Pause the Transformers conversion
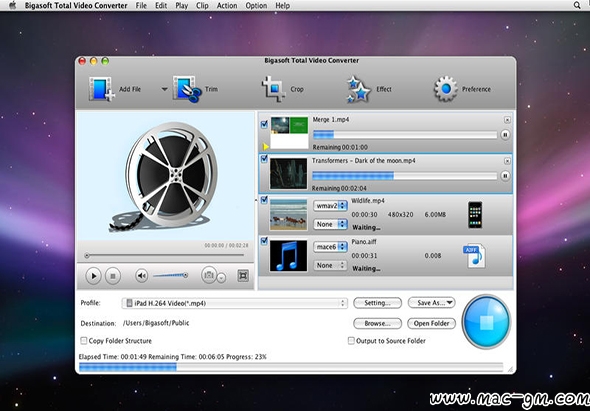The image size is (590, 411). coord(505,175)
